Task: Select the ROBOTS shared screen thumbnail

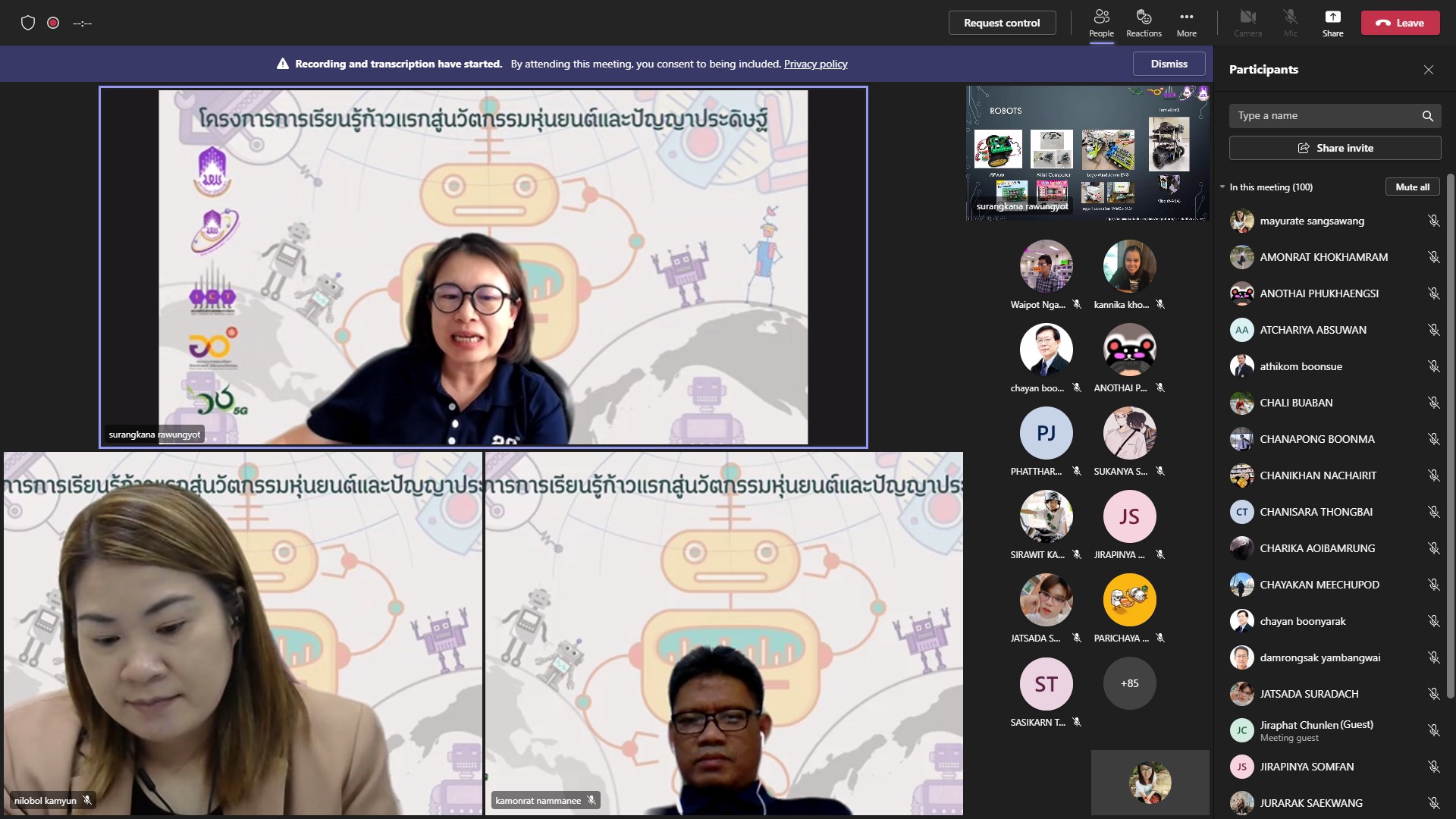Action: 1087,153
